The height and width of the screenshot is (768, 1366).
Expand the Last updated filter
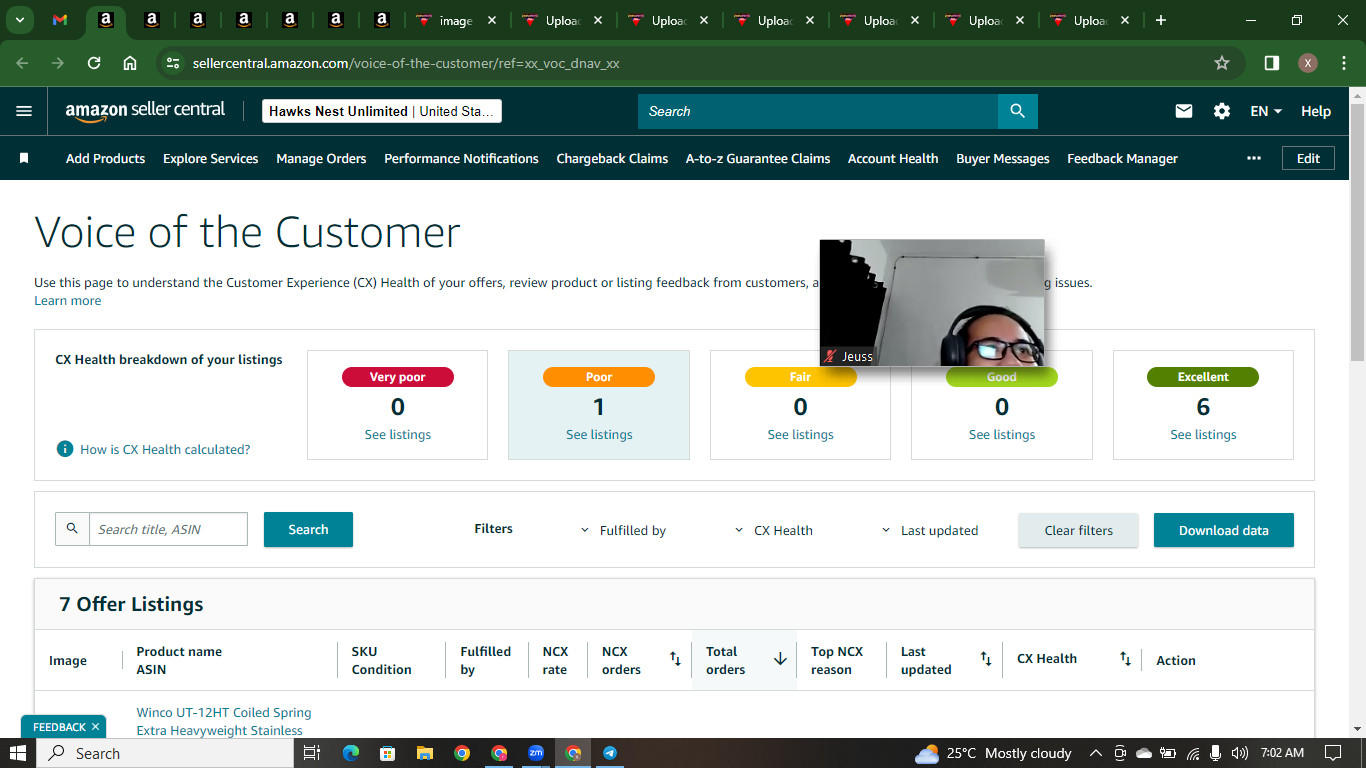coord(929,530)
